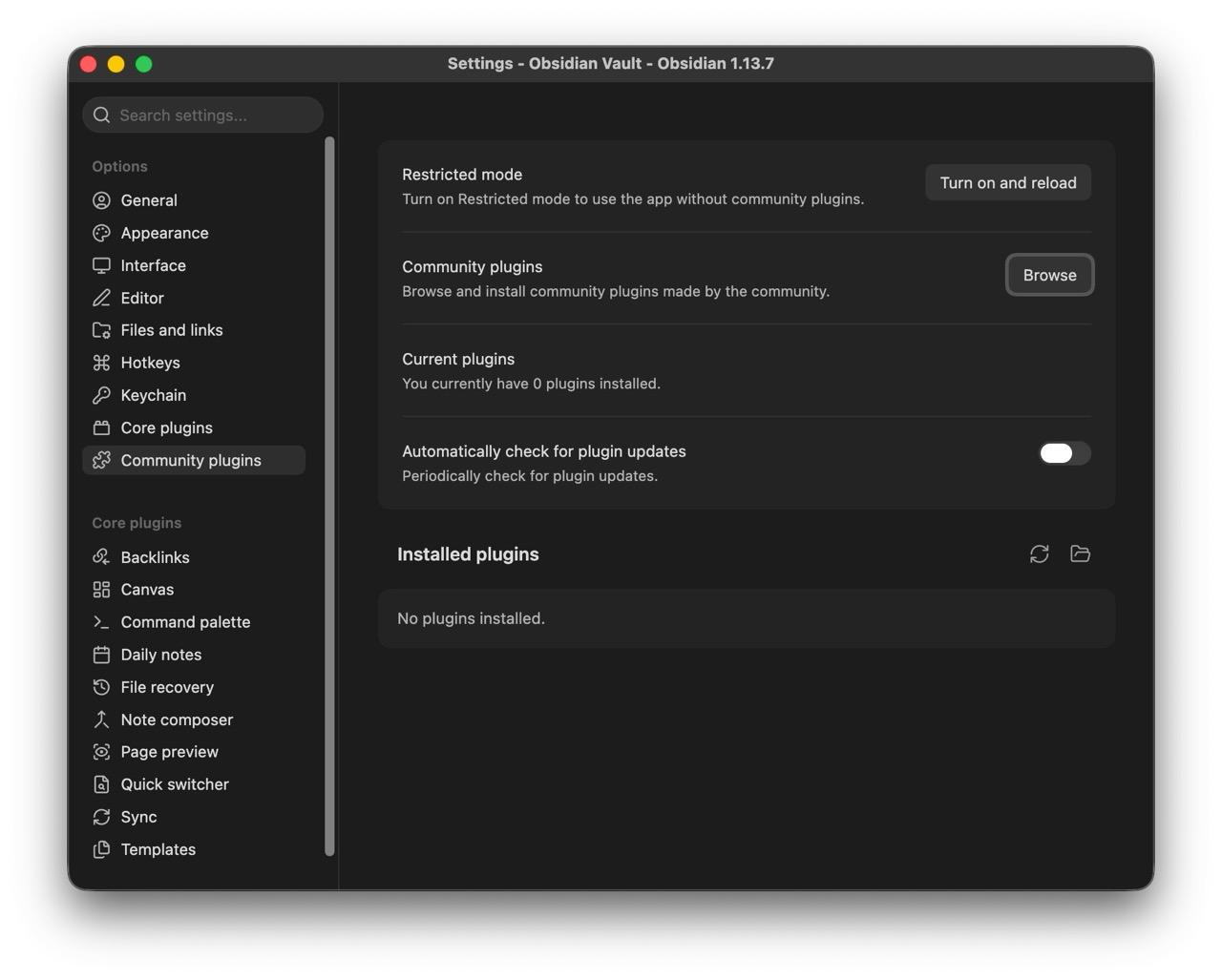
Task: Click the 'Installed plugins' heading
Action: tap(468, 554)
